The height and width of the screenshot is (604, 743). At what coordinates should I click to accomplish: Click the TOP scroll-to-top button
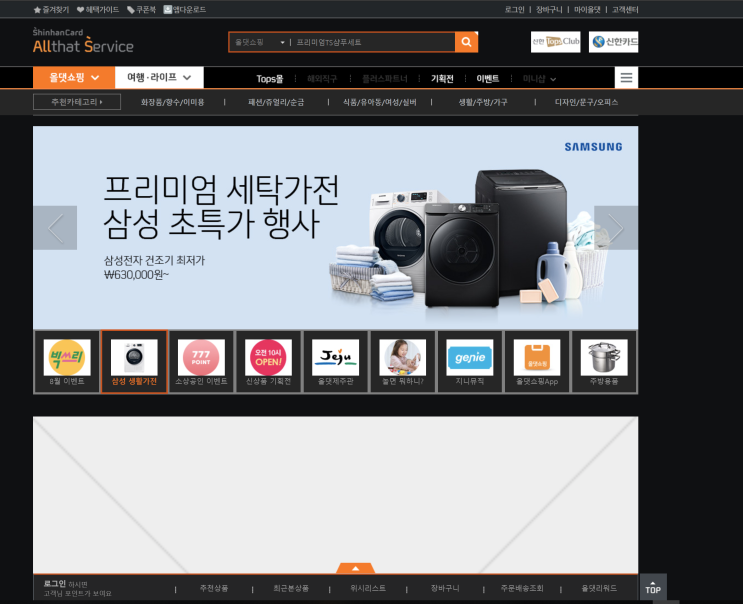pos(653,588)
